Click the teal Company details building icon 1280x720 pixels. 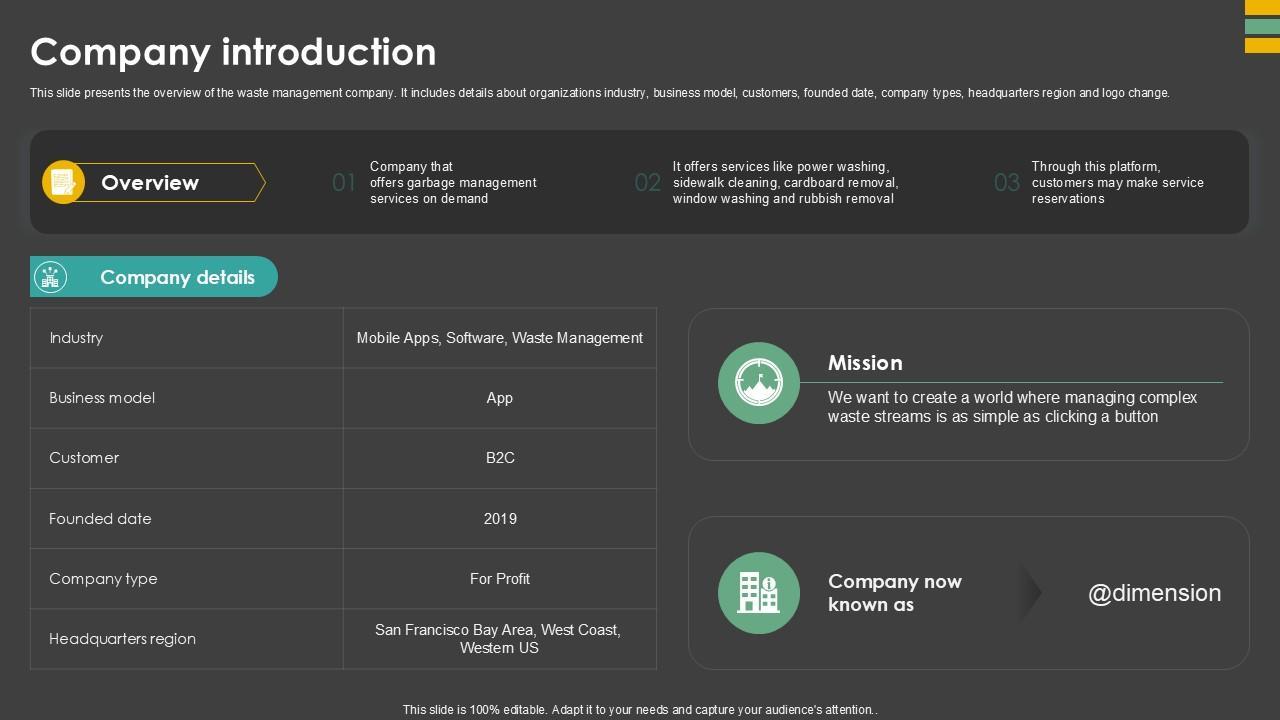pos(50,277)
